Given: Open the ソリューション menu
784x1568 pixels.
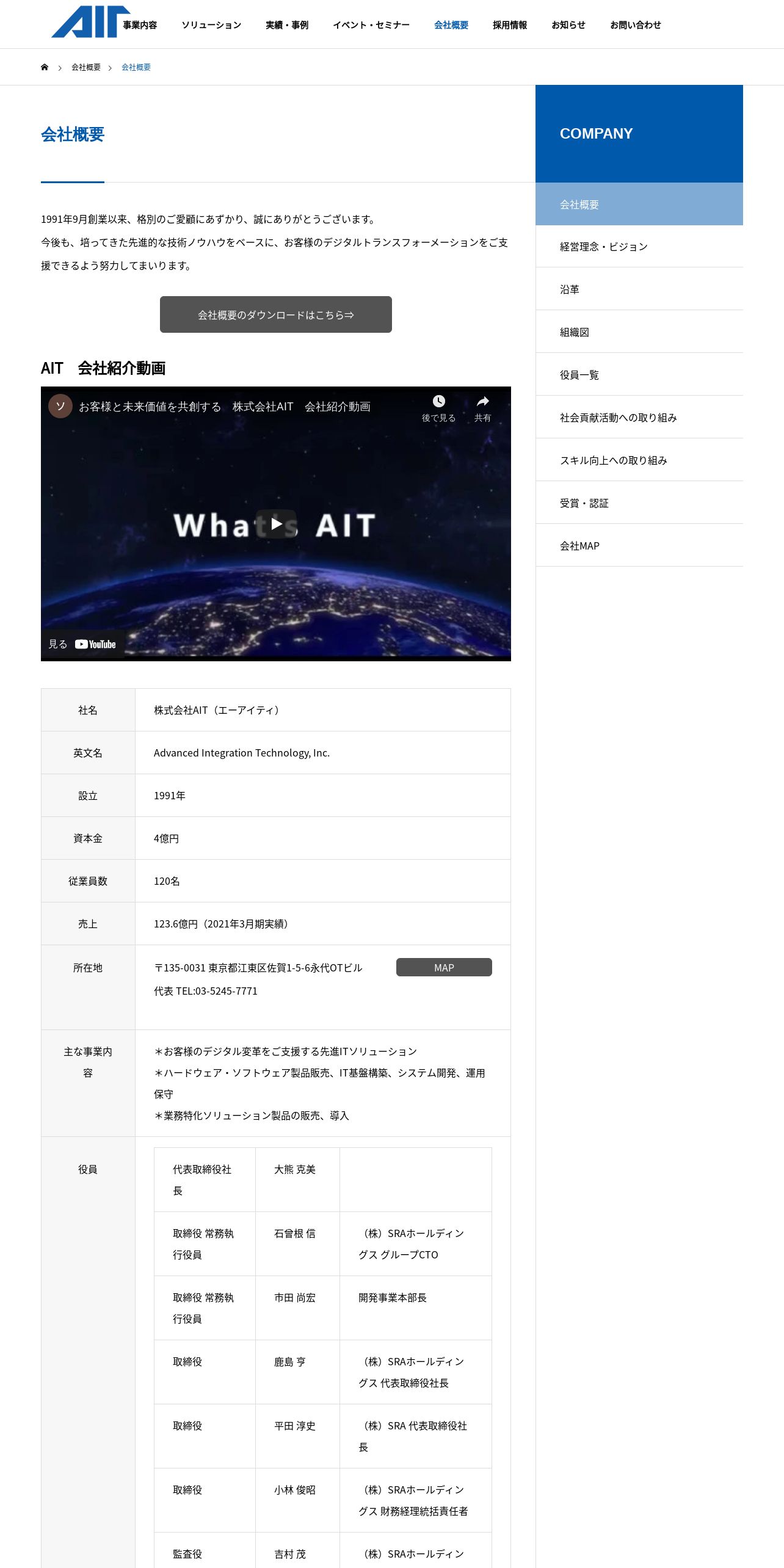Looking at the screenshot, I should [211, 25].
